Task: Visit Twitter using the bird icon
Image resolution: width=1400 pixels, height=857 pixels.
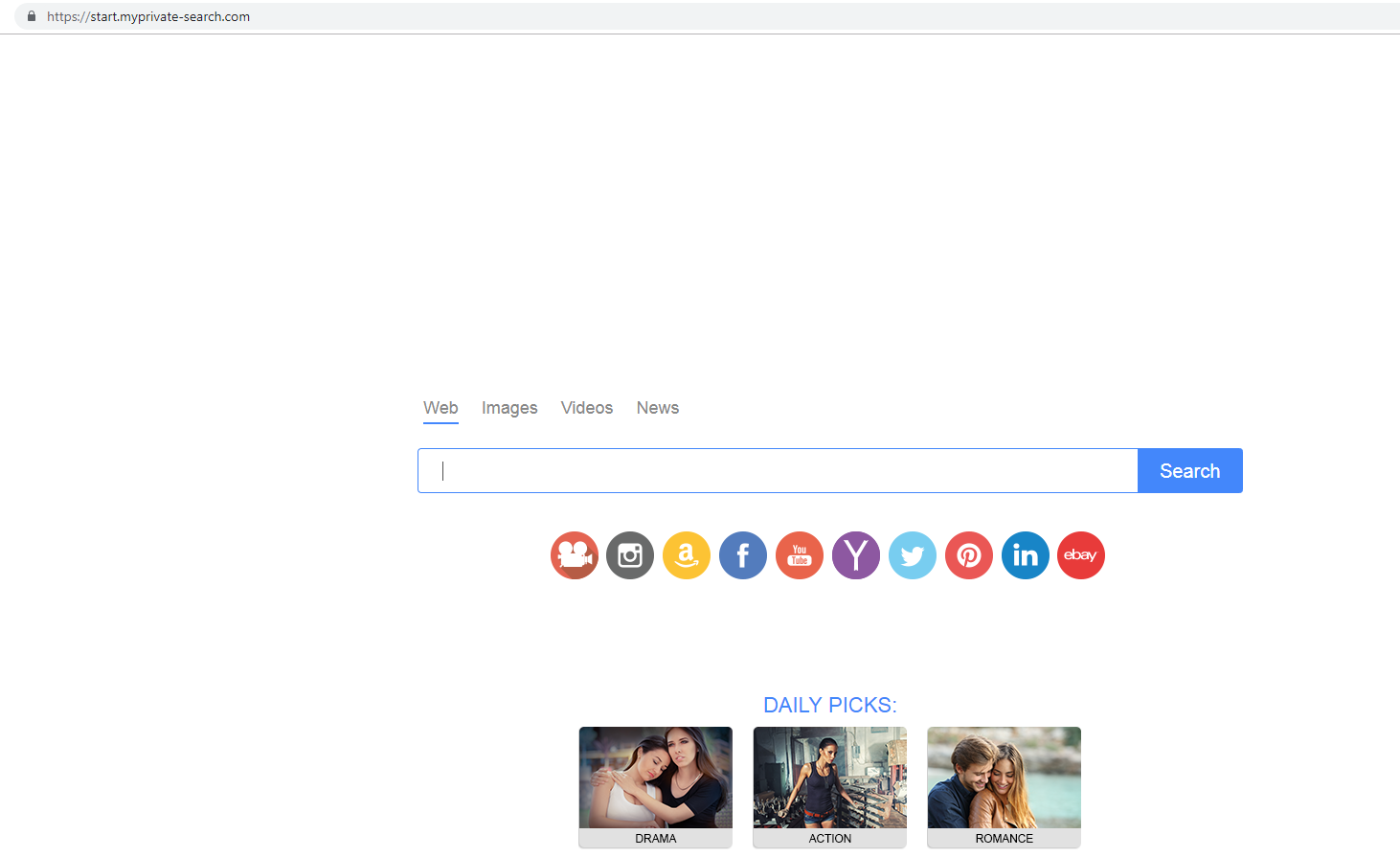Action: tap(913, 555)
